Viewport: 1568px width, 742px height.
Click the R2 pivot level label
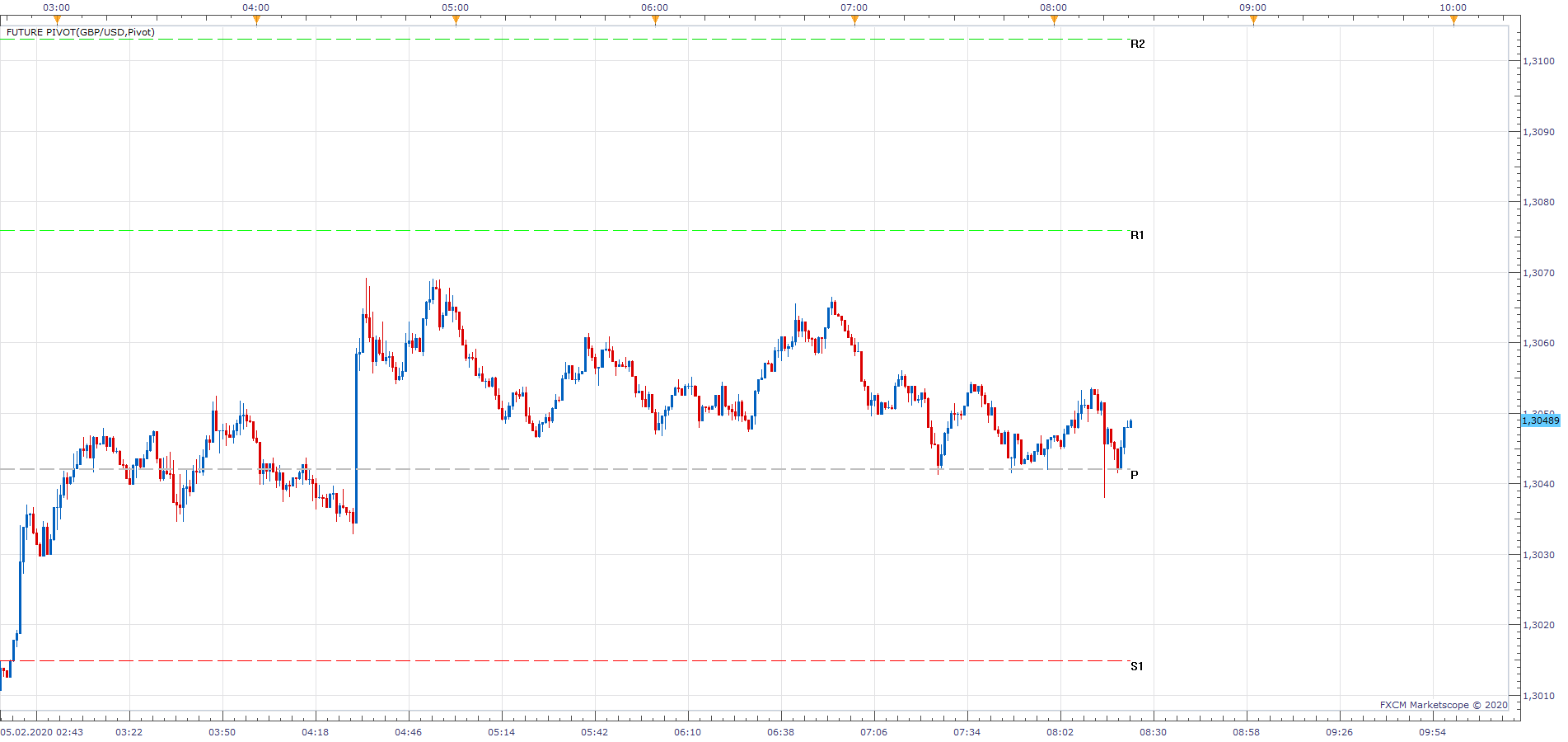tap(1137, 44)
